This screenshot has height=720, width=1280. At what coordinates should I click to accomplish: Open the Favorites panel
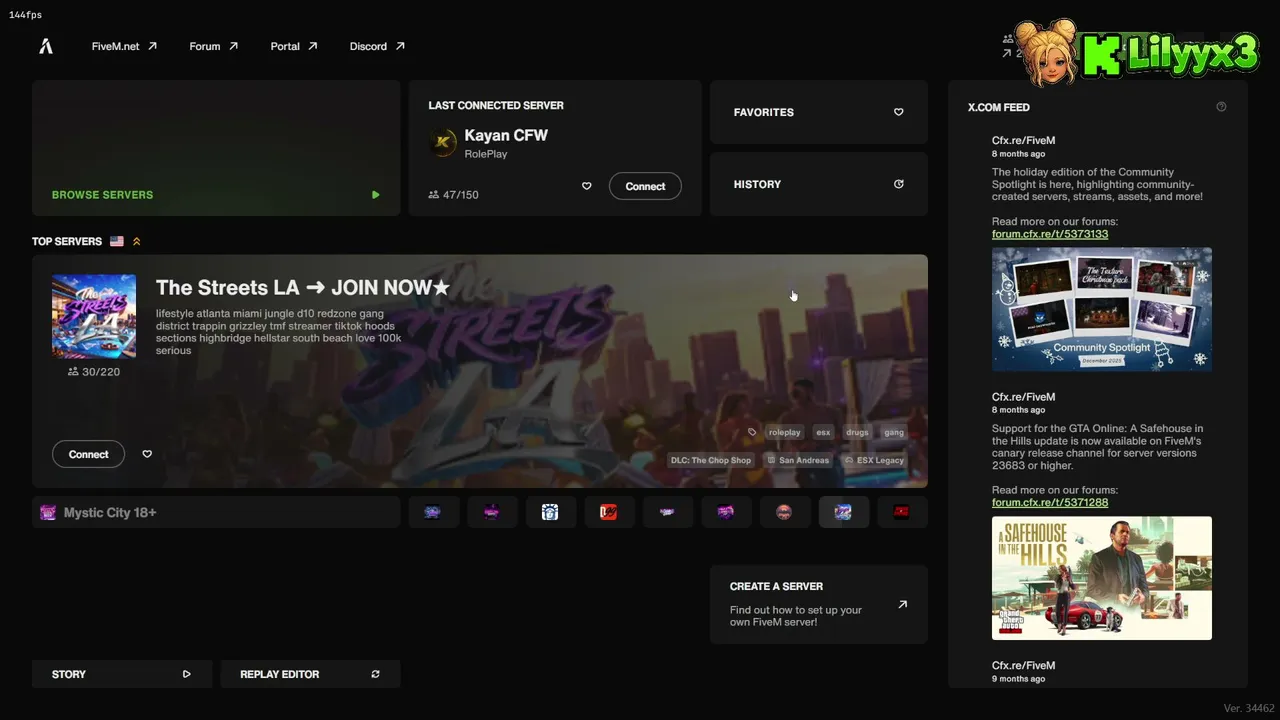click(x=819, y=112)
